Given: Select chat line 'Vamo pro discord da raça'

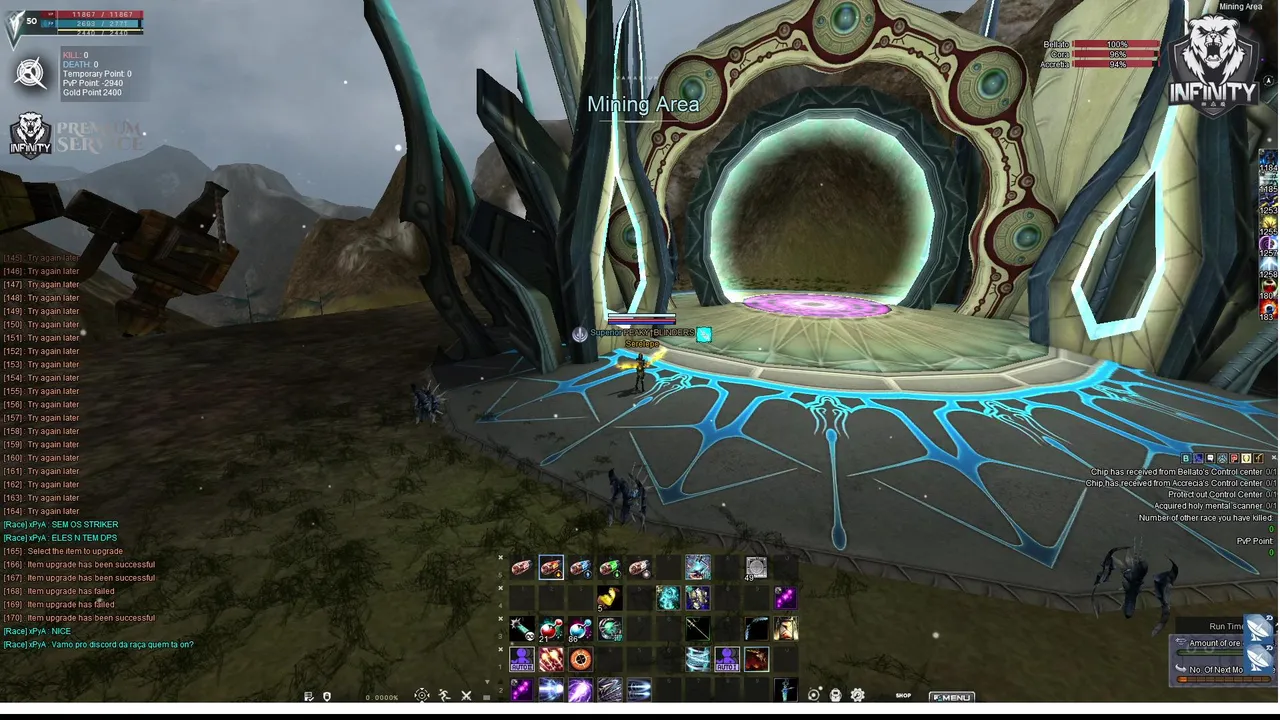Looking at the screenshot, I should tap(98, 645).
